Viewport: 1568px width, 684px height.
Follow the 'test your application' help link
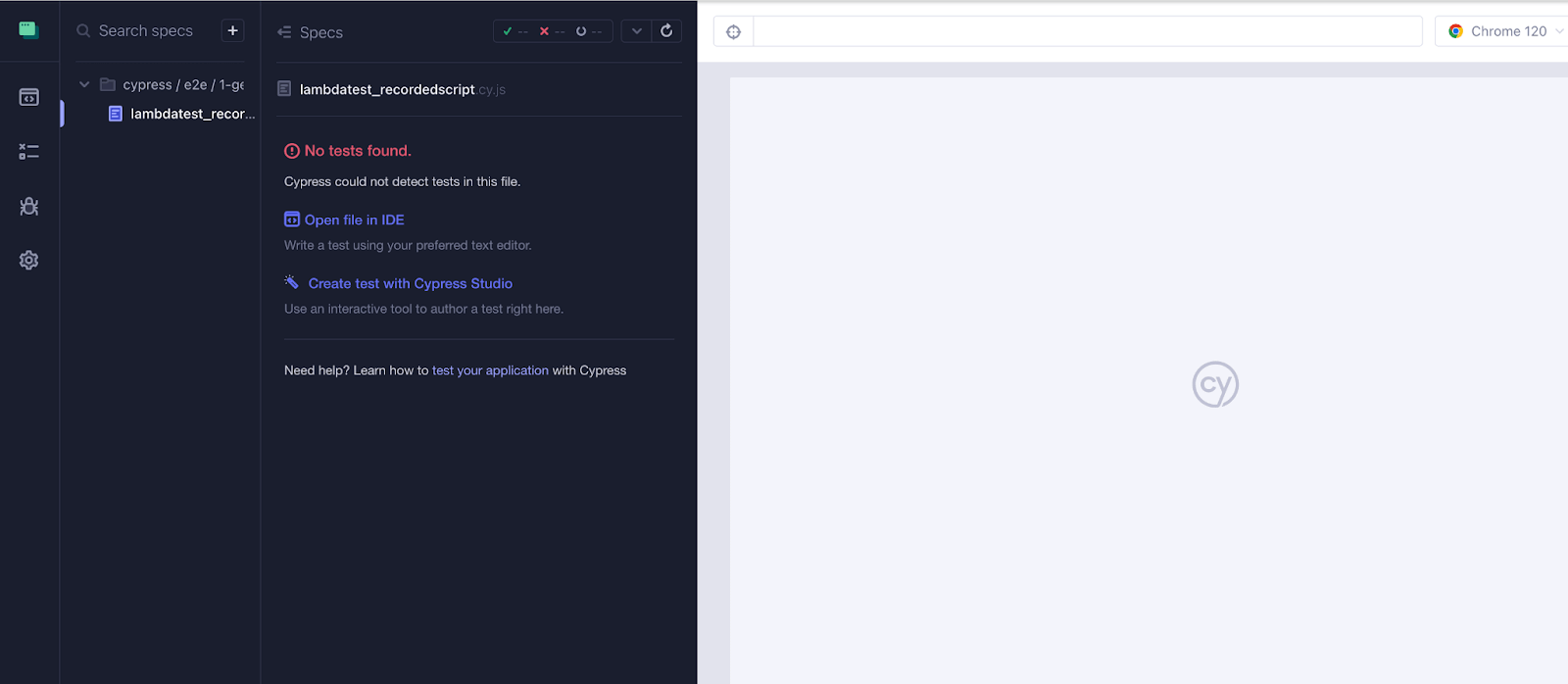click(490, 370)
